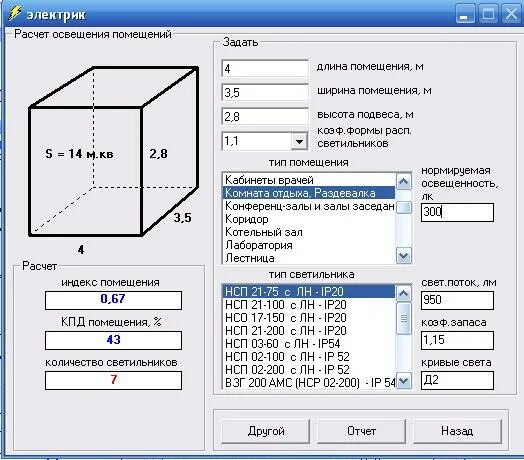Click the нормируемая освещенность field showing 300

pos(457,212)
